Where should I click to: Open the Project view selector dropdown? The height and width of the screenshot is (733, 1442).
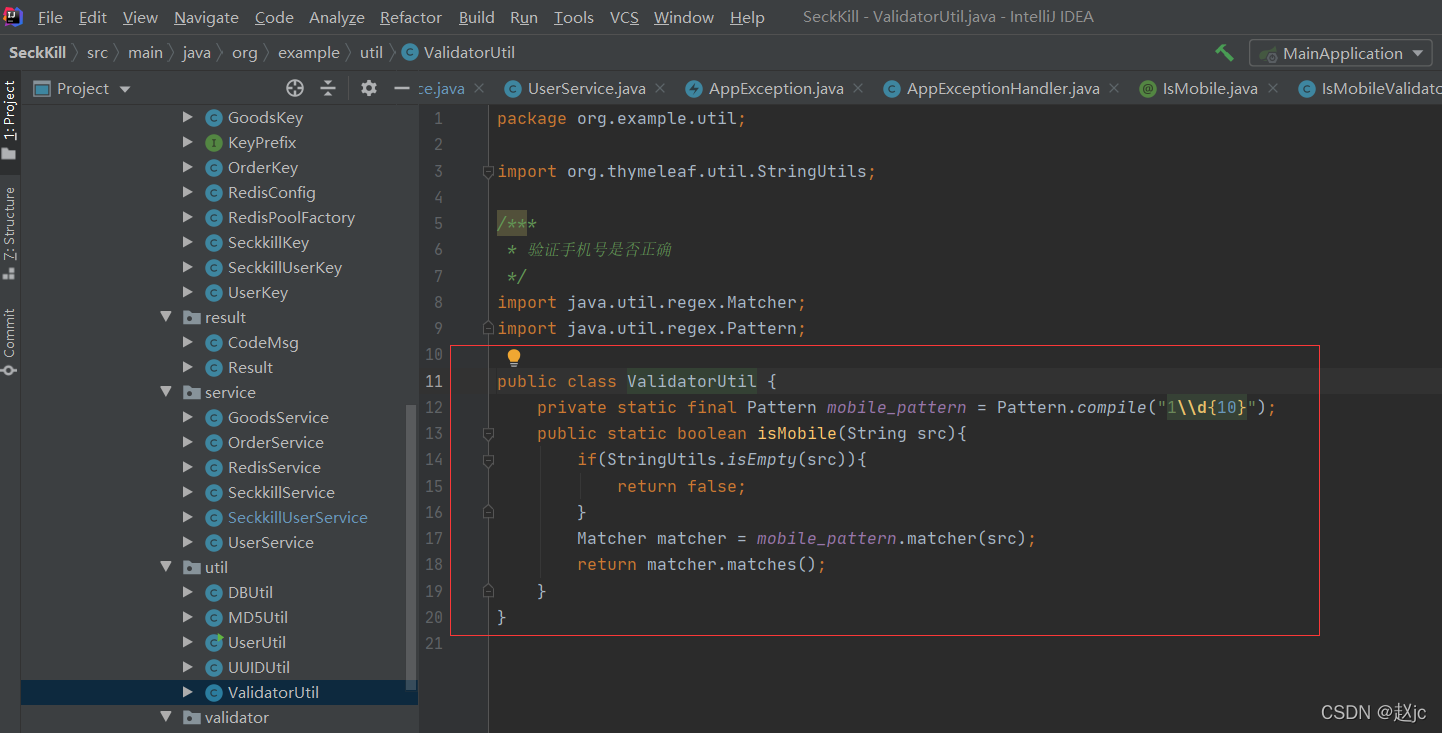tap(83, 88)
